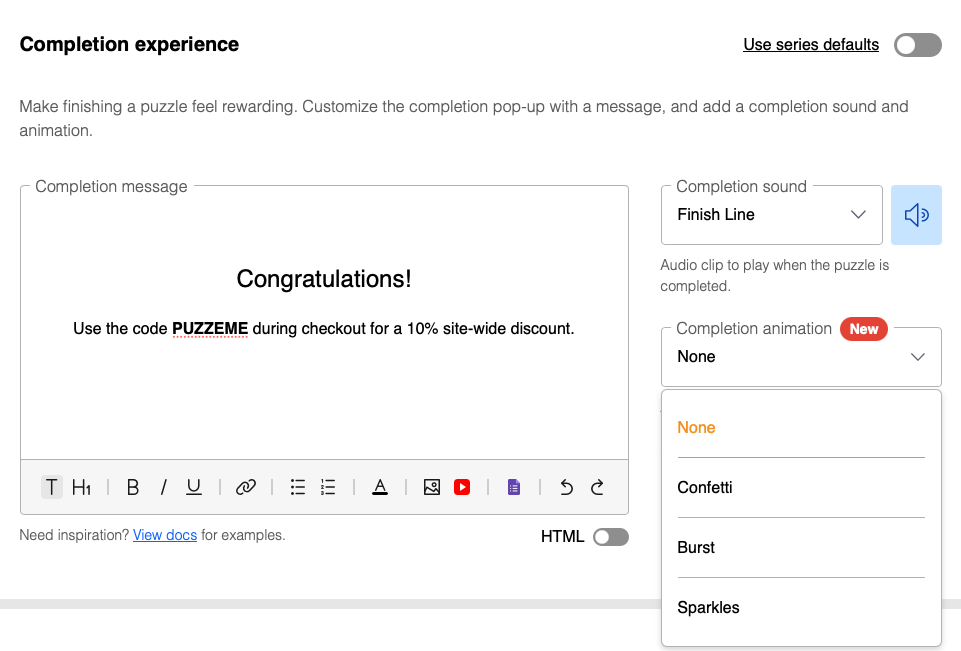Toggle bold formatting in the editor toolbar

[133, 487]
